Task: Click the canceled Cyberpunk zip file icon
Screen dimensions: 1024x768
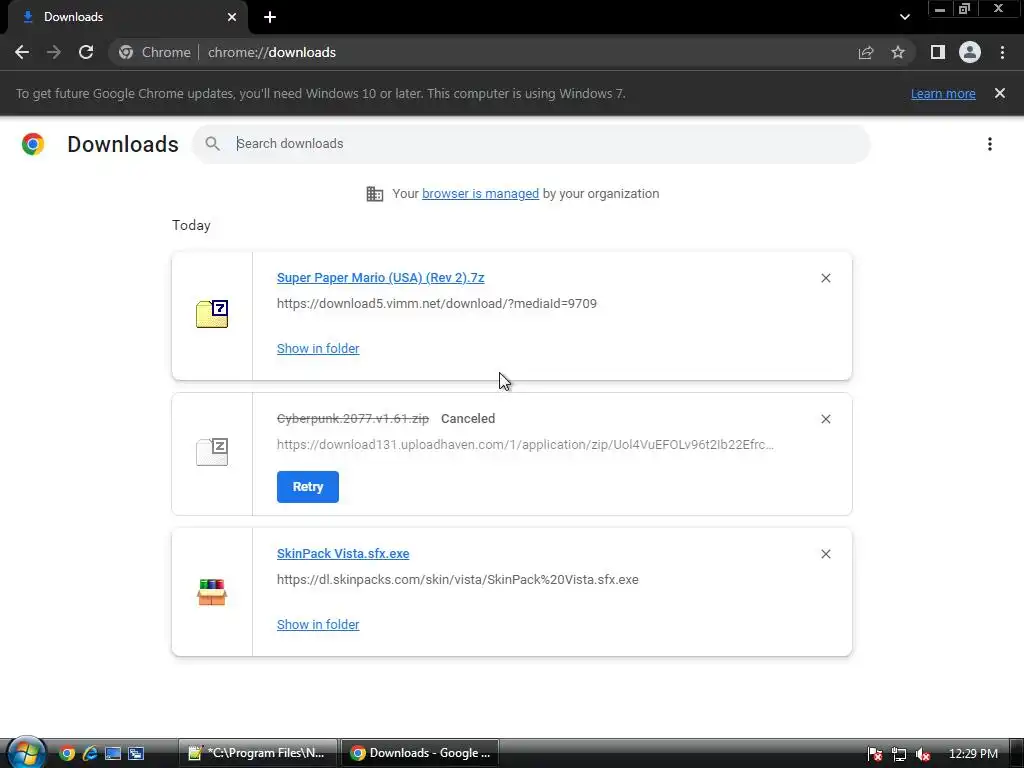Action: coord(212,452)
